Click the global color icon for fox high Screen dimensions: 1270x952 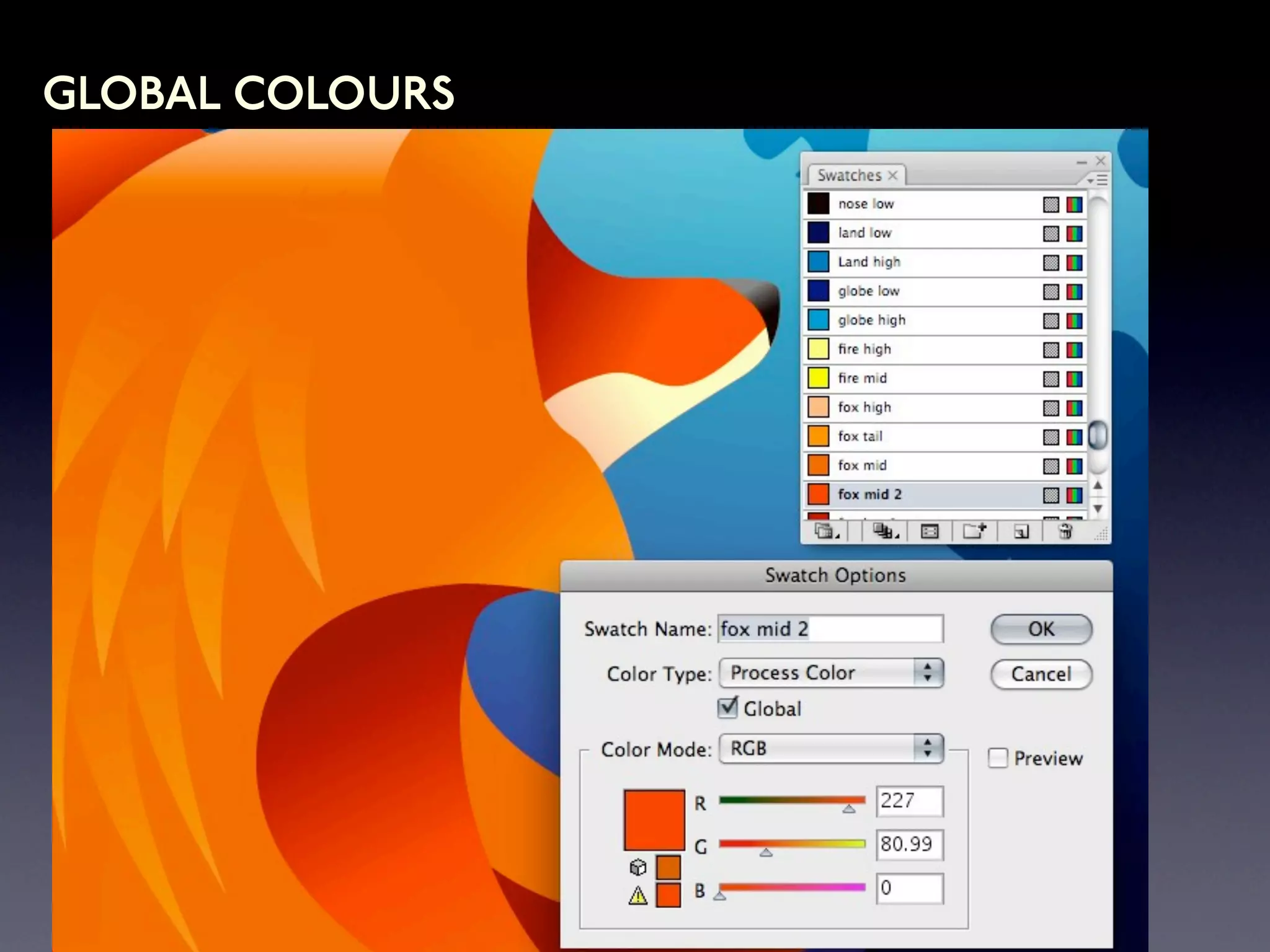(x=1050, y=408)
